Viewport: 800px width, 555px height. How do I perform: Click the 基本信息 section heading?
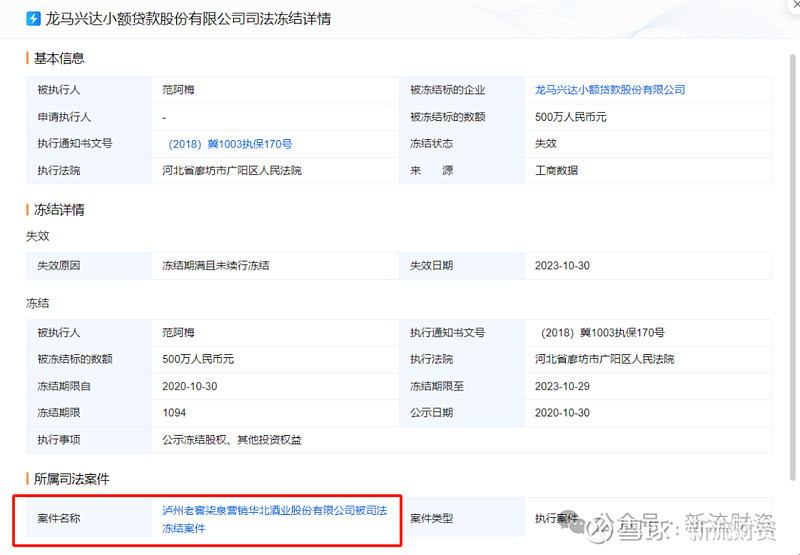(59, 58)
